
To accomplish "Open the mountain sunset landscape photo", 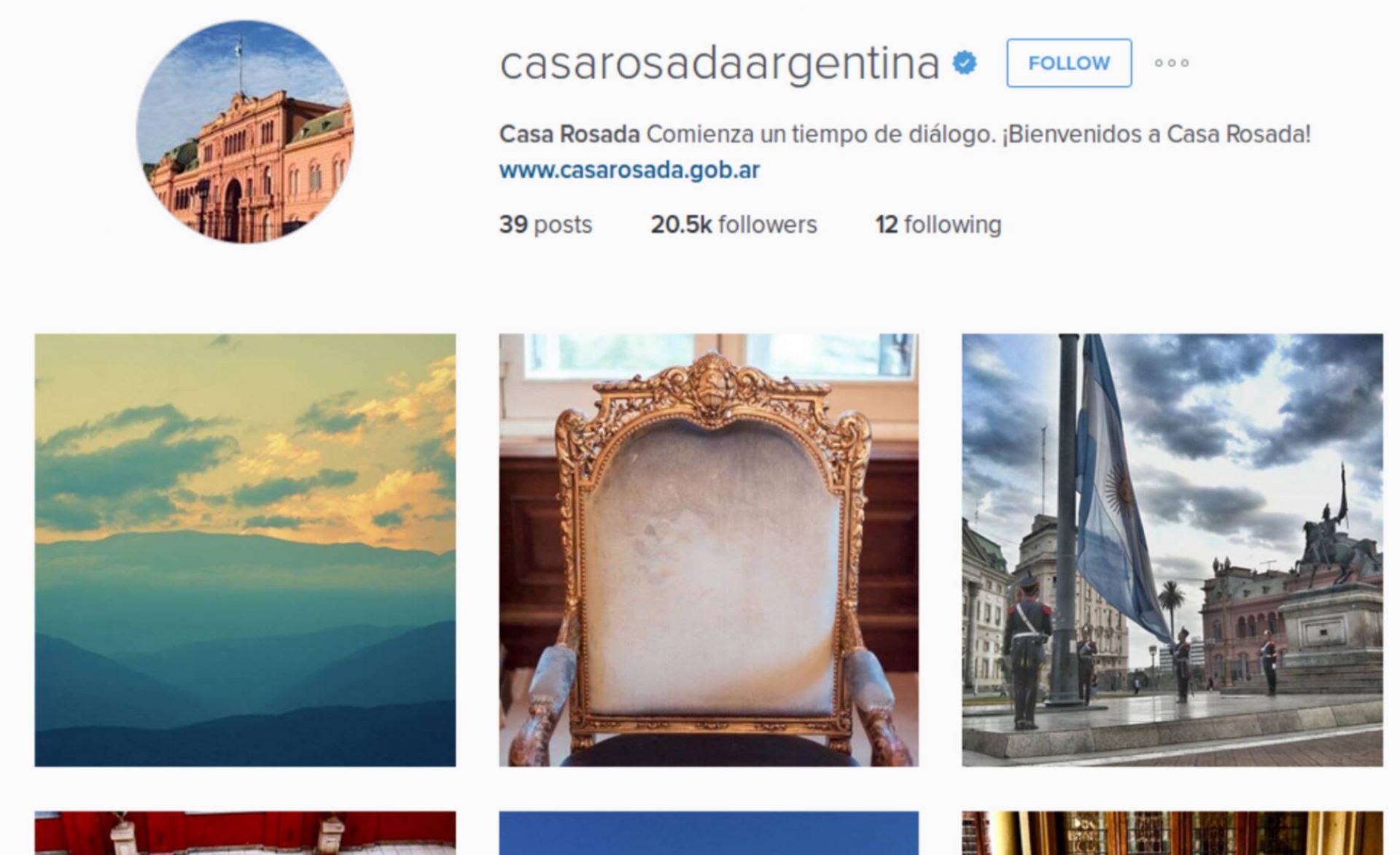I will (x=245, y=550).
